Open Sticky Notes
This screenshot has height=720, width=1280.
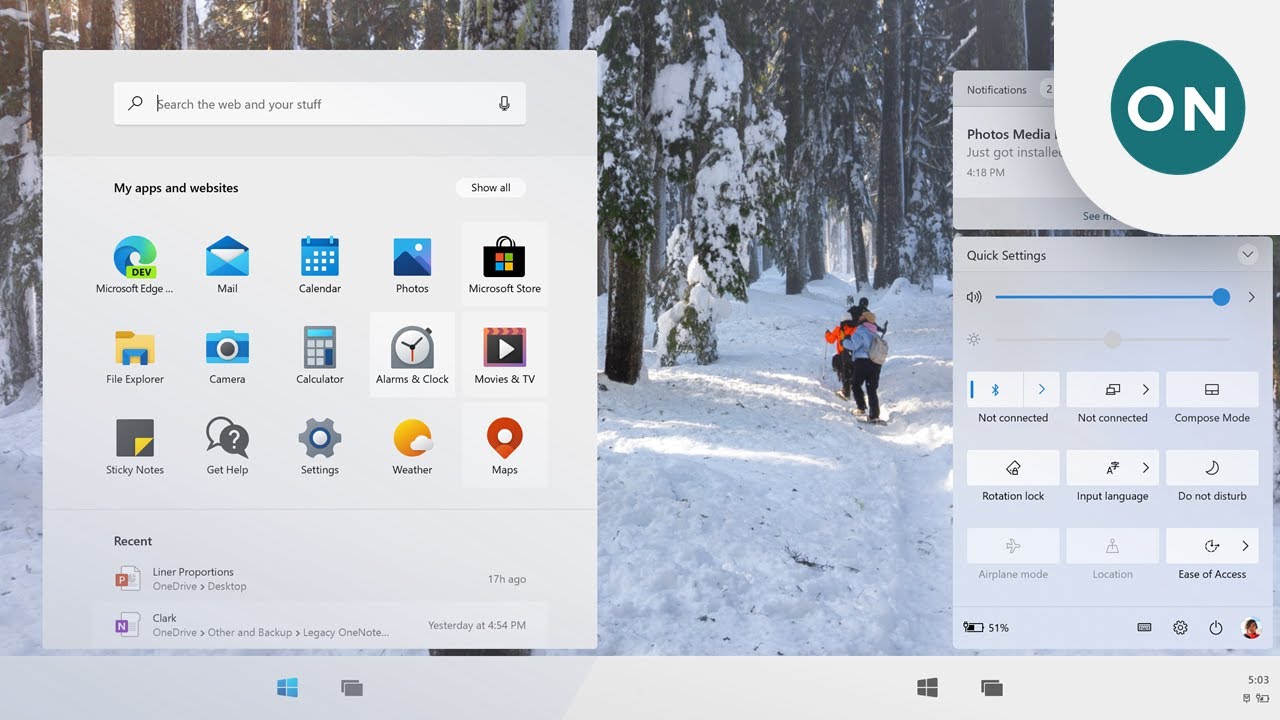(x=135, y=446)
